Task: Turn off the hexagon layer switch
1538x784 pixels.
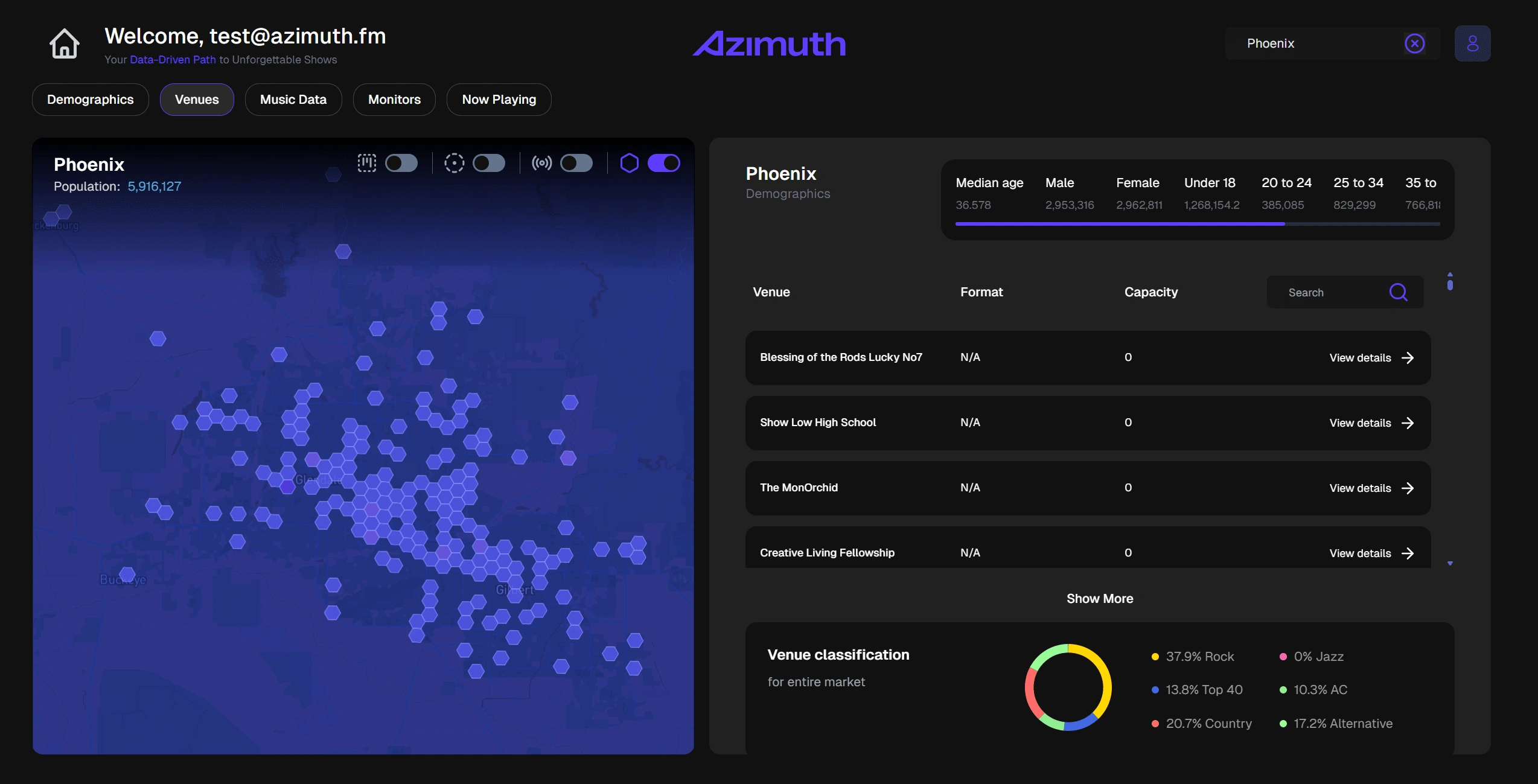Action: click(664, 163)
